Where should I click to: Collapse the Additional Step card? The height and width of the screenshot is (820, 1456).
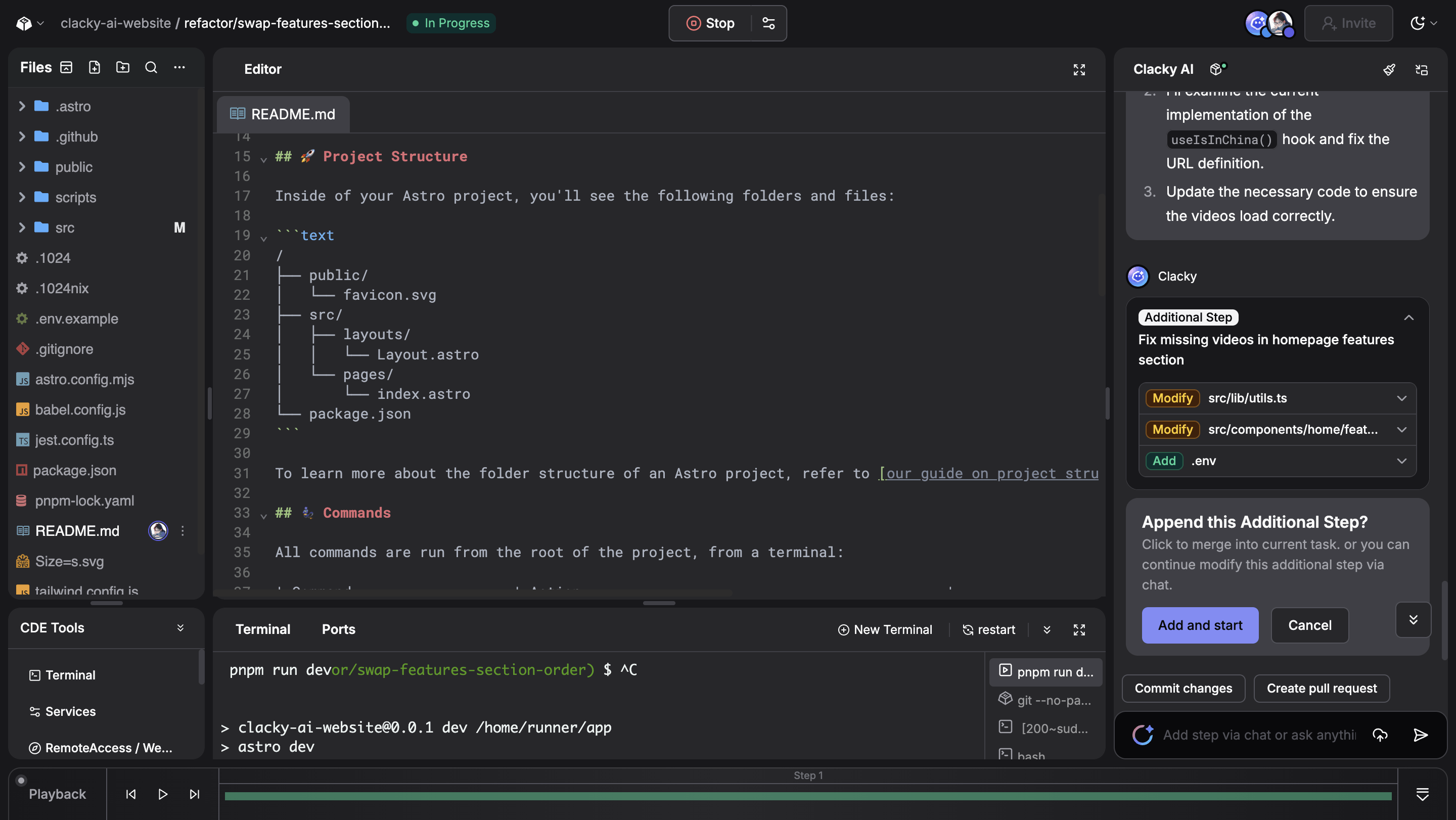click(1408, 317)
